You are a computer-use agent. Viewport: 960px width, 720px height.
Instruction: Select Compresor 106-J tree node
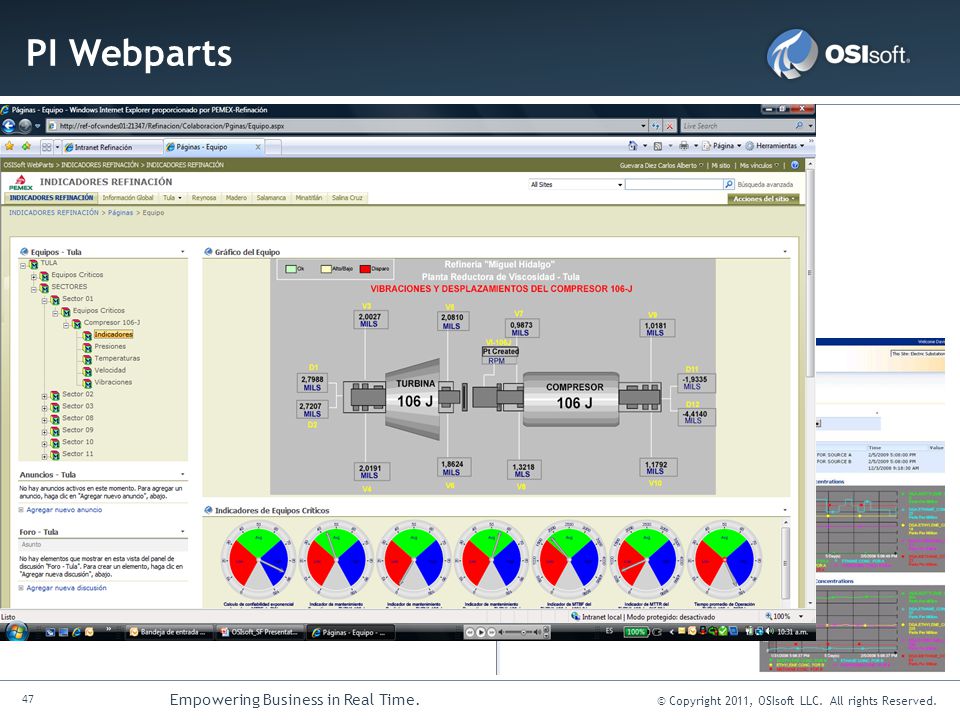[111, 323]
